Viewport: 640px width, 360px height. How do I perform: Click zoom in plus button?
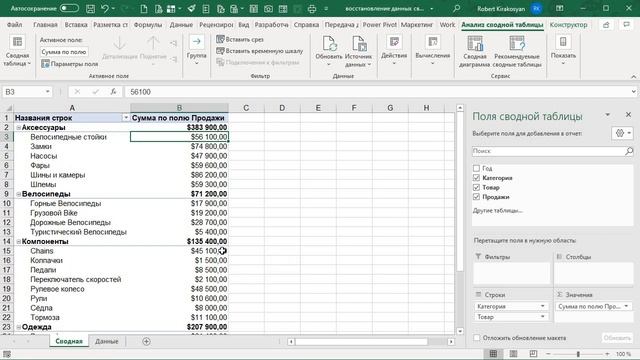pos(607,354)
